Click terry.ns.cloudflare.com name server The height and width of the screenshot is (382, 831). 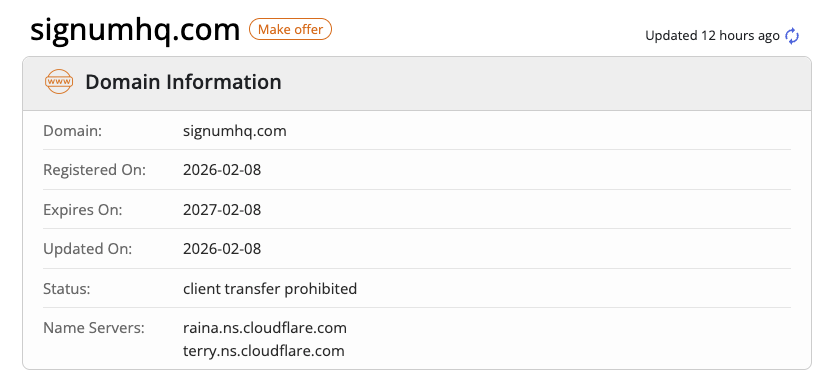(263, 351)
